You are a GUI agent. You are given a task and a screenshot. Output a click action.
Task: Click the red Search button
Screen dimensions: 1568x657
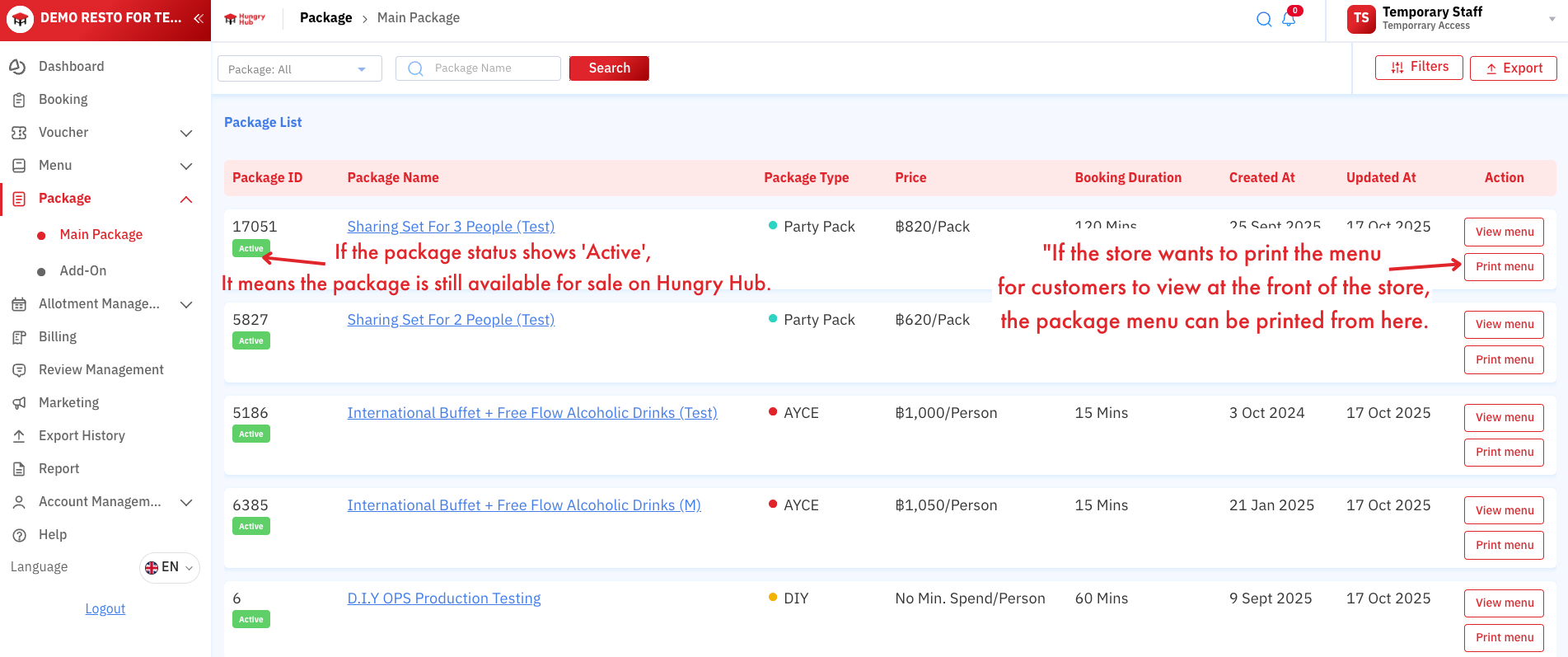click(x=609, y=68)
